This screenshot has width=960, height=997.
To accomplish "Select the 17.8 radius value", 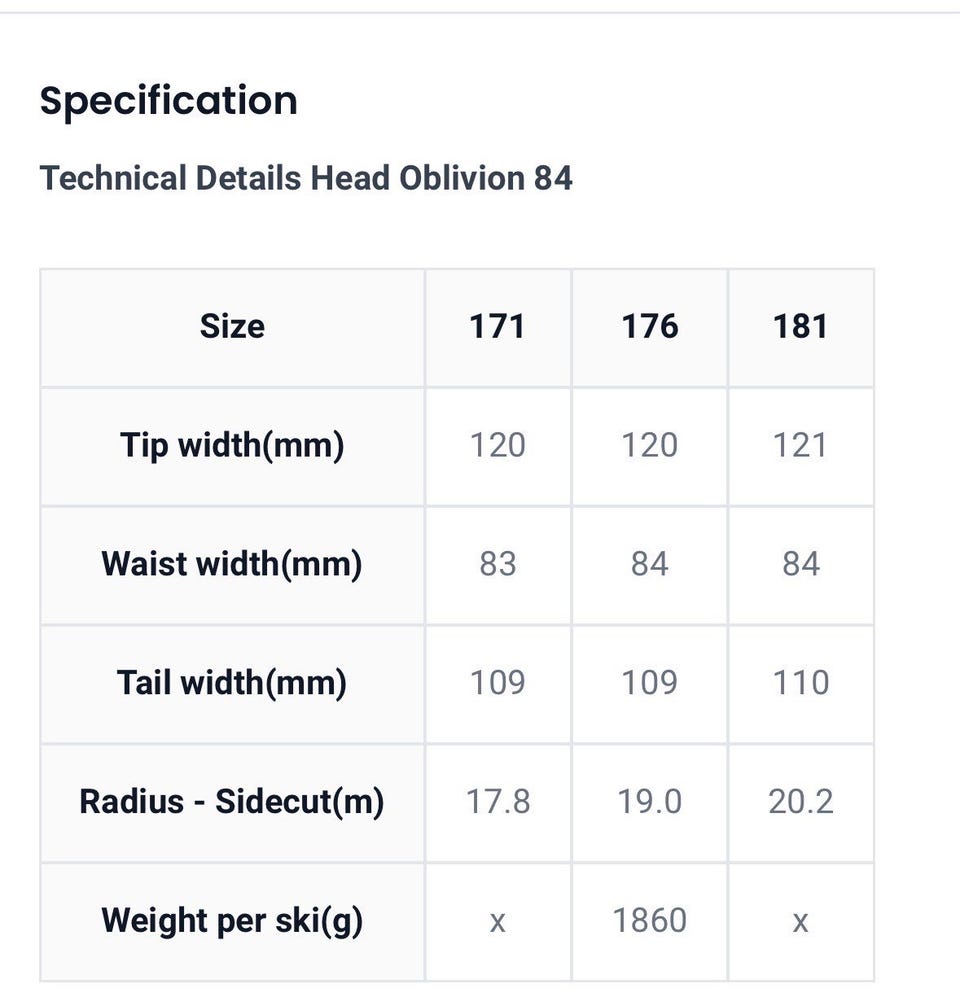I will 497,802.
